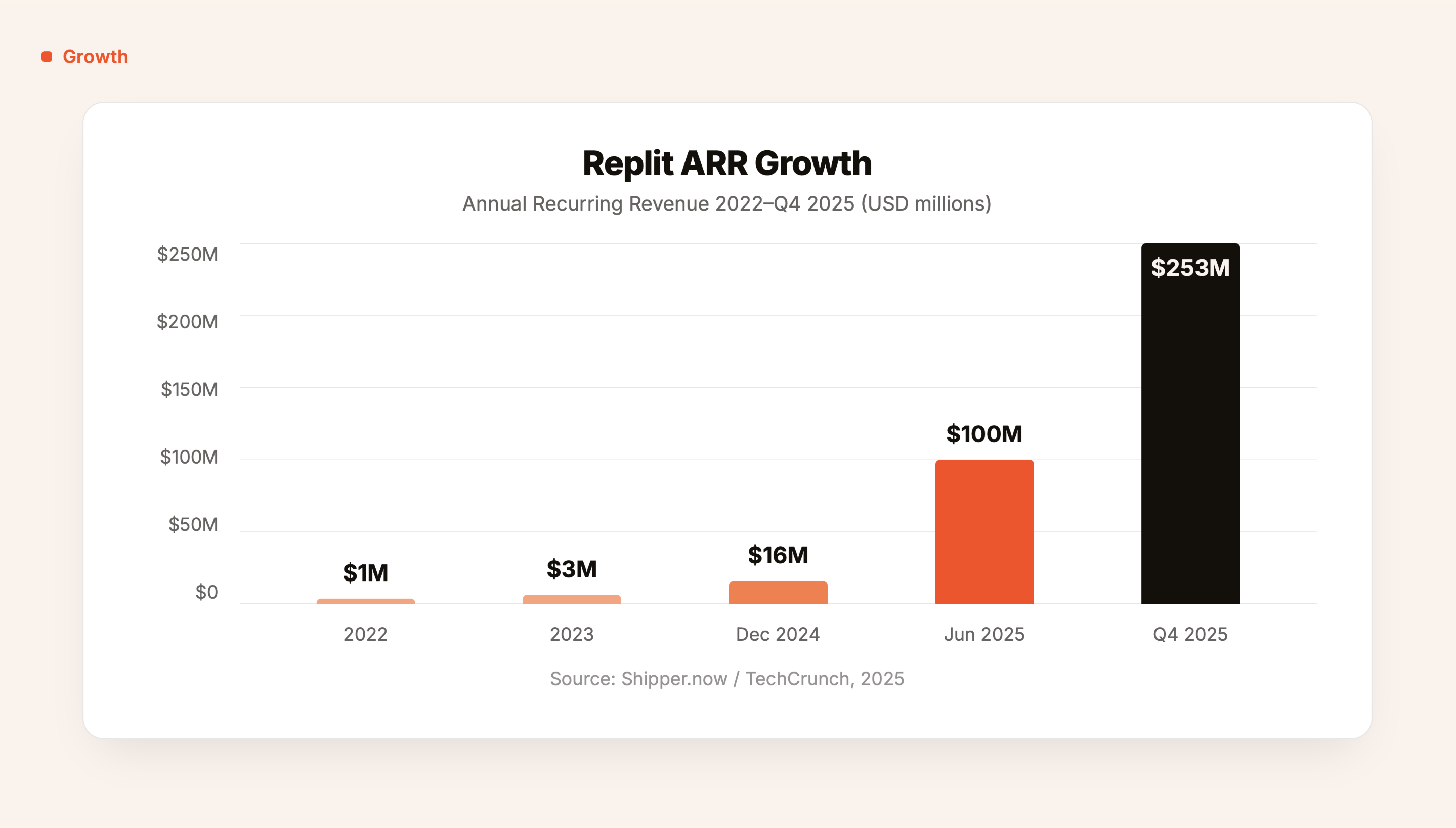
Task: Click the Replit ARR Growth title
Action: click(727, 164)
